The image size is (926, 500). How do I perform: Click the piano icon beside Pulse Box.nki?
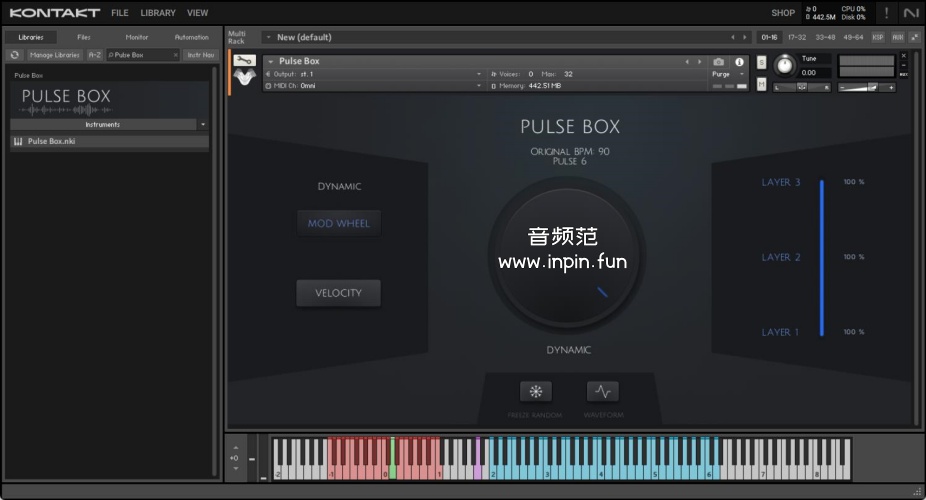pos(18,141)
